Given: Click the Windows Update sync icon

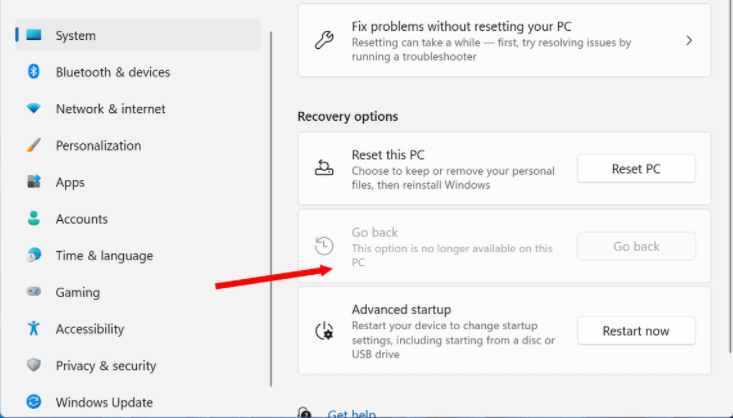Looking at the screenshot, I should pyautogui.click(x=34, y=402).
